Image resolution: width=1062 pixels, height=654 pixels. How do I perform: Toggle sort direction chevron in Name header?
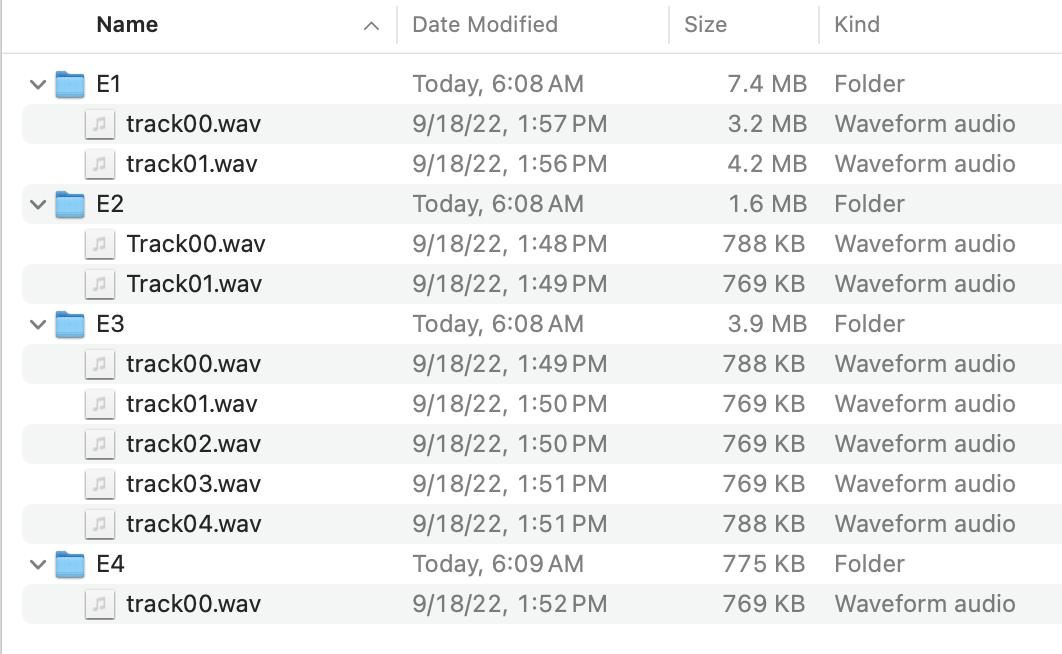point(372,26)
